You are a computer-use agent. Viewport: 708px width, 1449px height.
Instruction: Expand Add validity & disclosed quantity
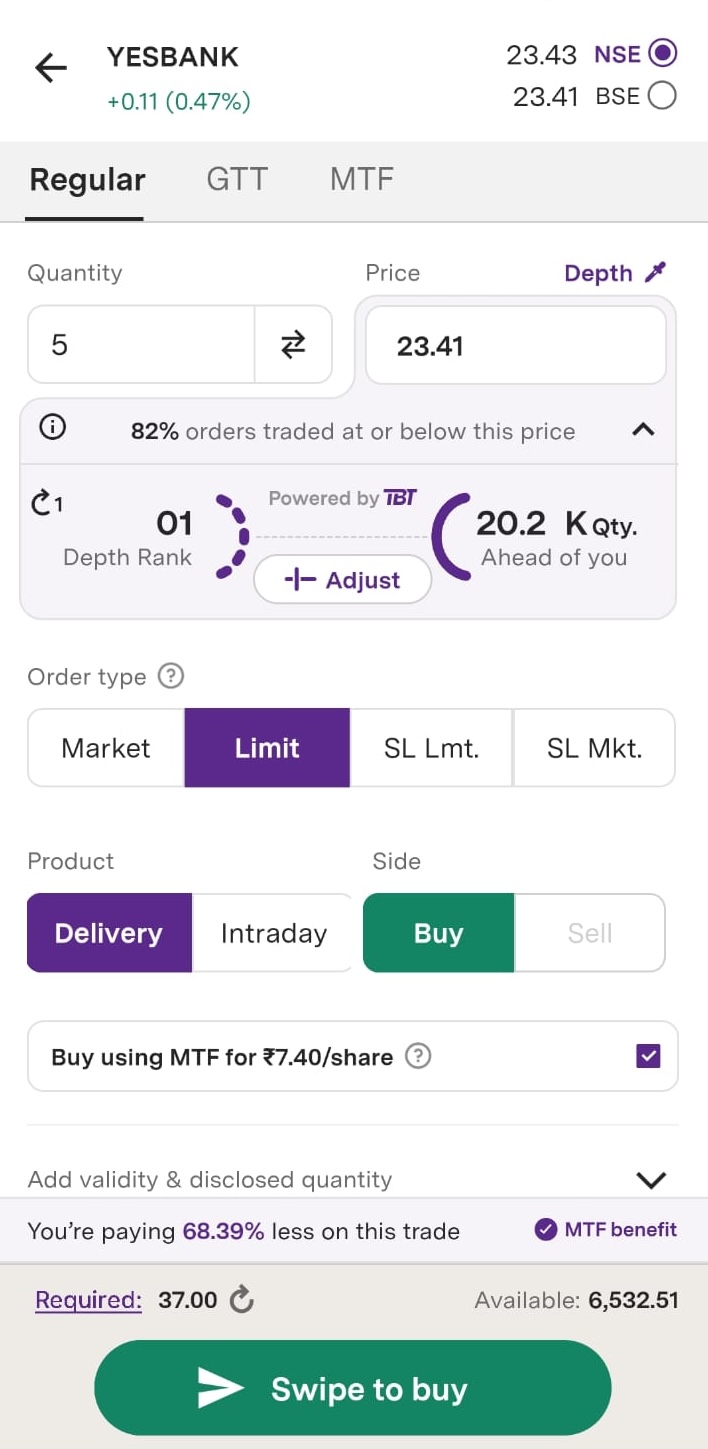click(x=651, y=1180)
